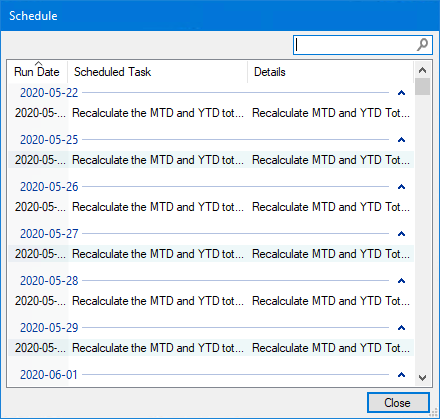Click the scrollbar up arrow
Screen dimensions: 440x419
click(x=422, y=70)
